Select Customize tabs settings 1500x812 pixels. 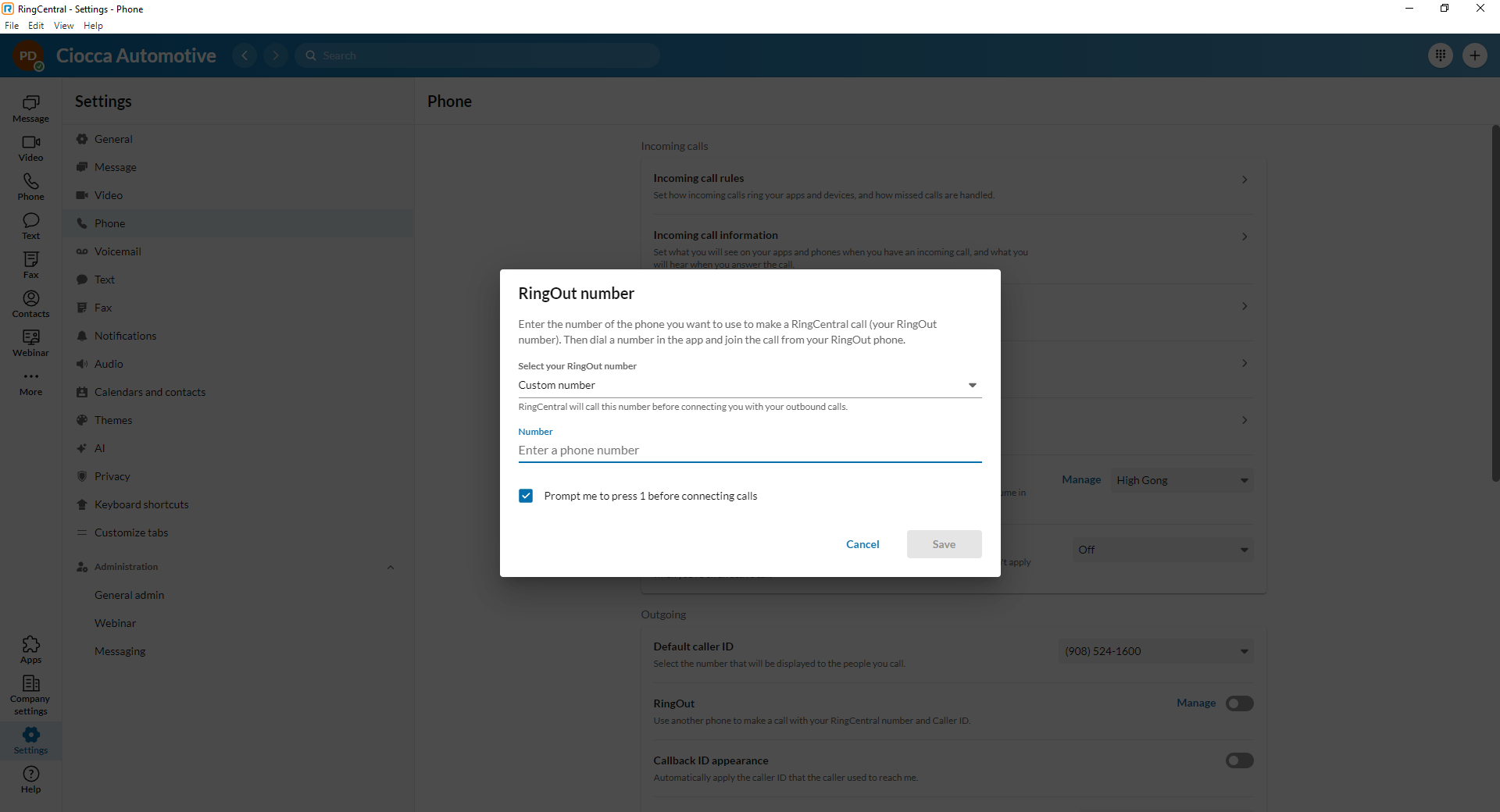238,532
